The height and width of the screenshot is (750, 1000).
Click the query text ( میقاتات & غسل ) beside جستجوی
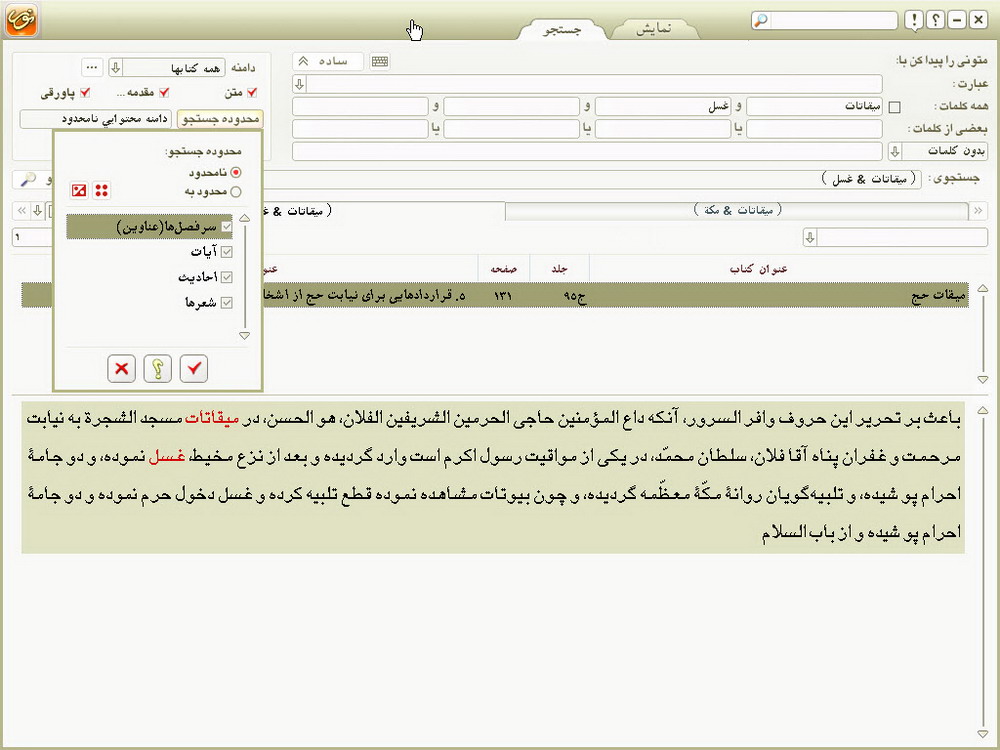(x=871, y=179)
